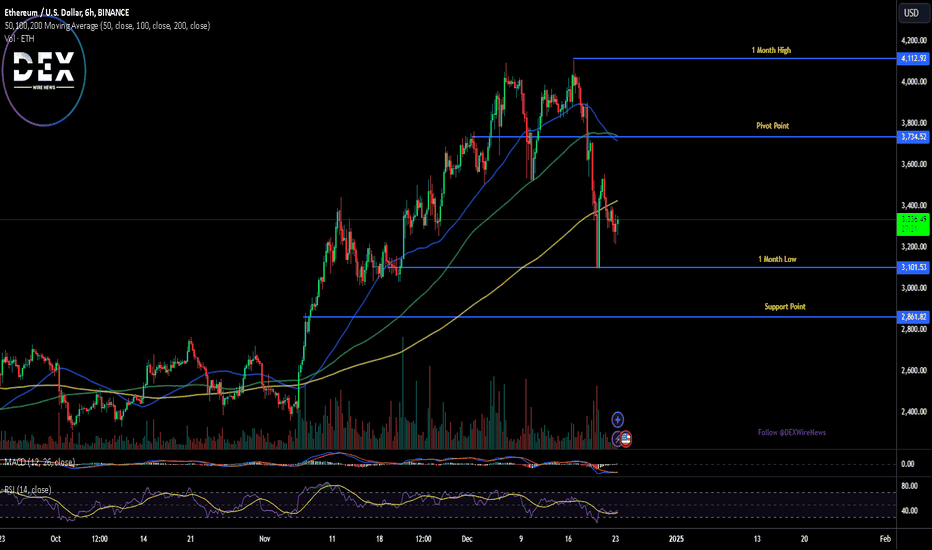The width and height of the screenshot is (932, 550).
Task: Select the 1 Month High horizontal line
Action: pyautogui.click(x=734, y=58)
